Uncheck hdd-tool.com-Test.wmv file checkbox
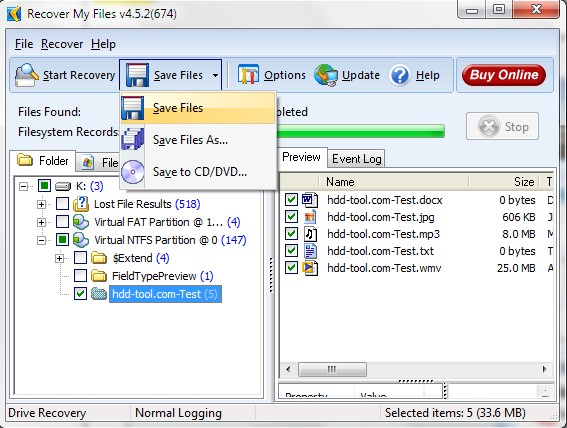Image resolution: width=567 pixels, height=428 pixels. [291, 268]
